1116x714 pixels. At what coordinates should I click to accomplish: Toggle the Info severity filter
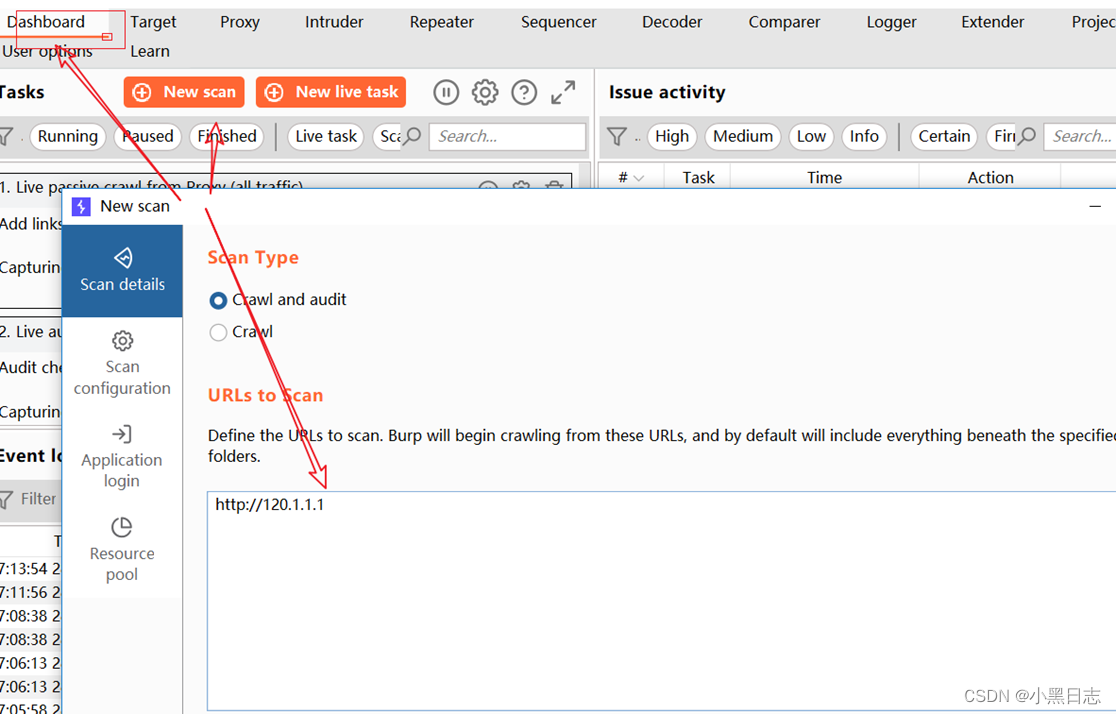tap(864, 136)
